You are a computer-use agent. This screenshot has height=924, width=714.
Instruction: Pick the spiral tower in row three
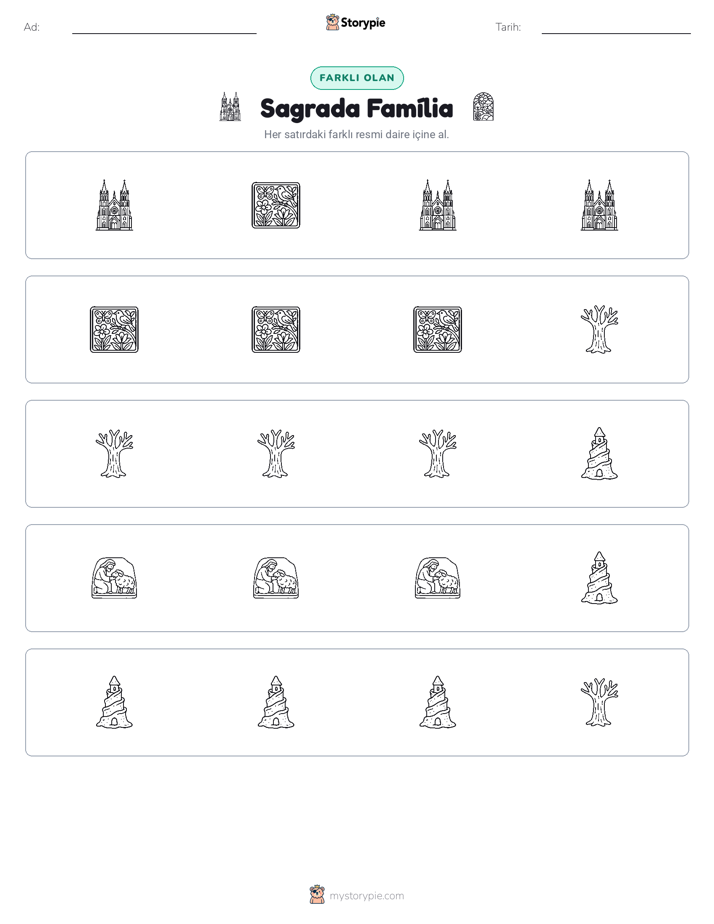[x=599, y=454]
